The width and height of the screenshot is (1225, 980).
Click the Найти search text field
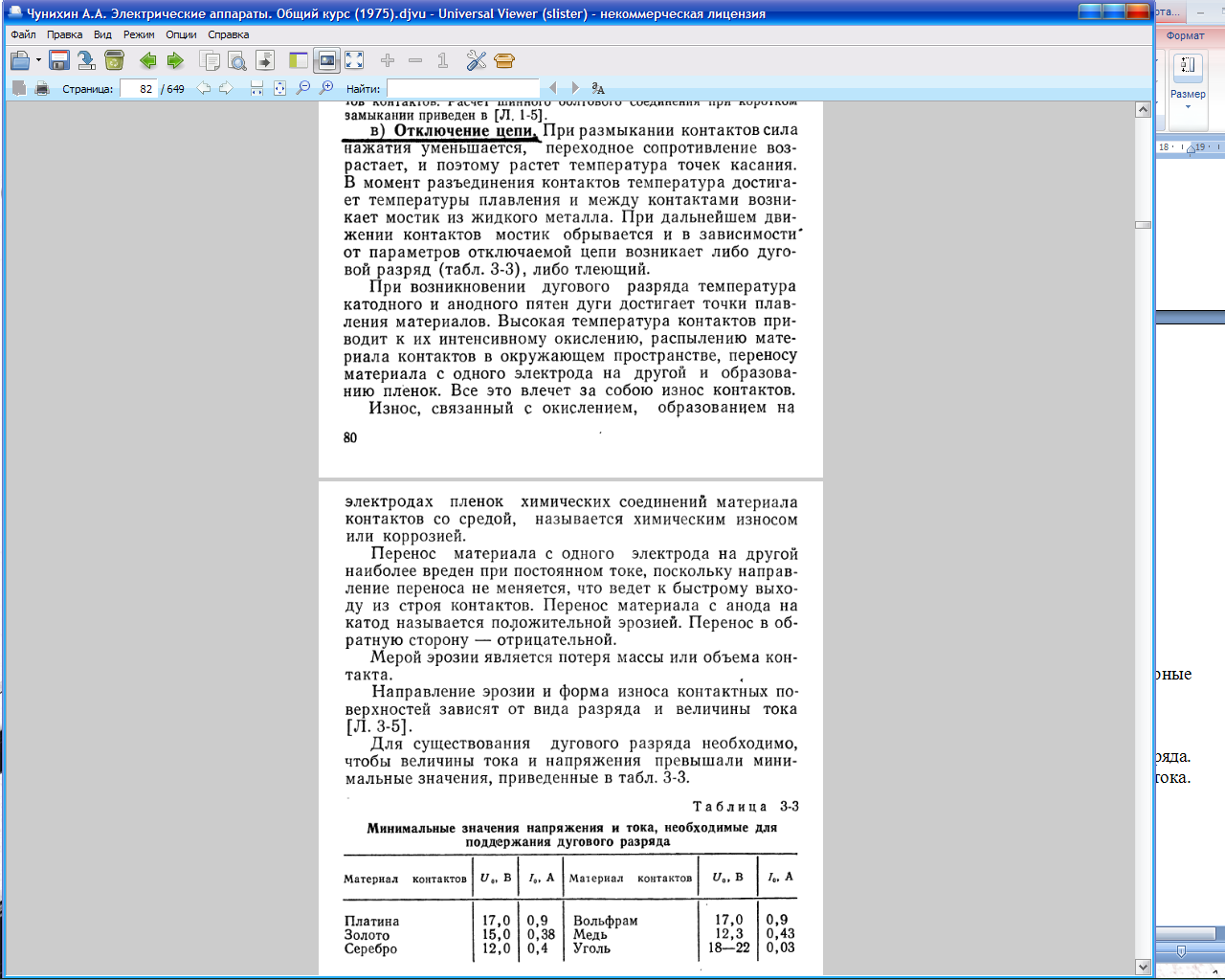462,88
